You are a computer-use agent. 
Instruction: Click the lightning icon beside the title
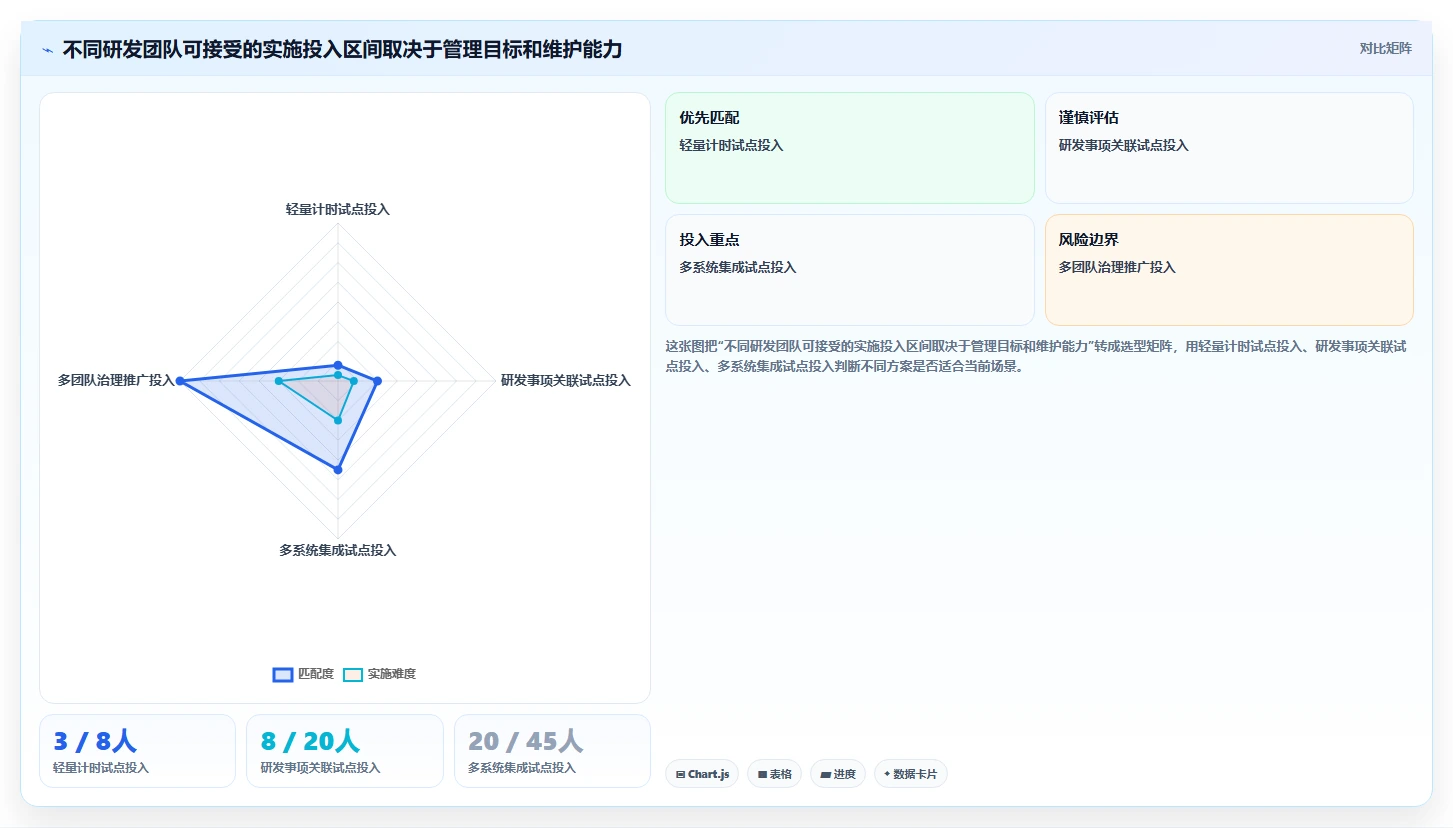coord(47,49)
